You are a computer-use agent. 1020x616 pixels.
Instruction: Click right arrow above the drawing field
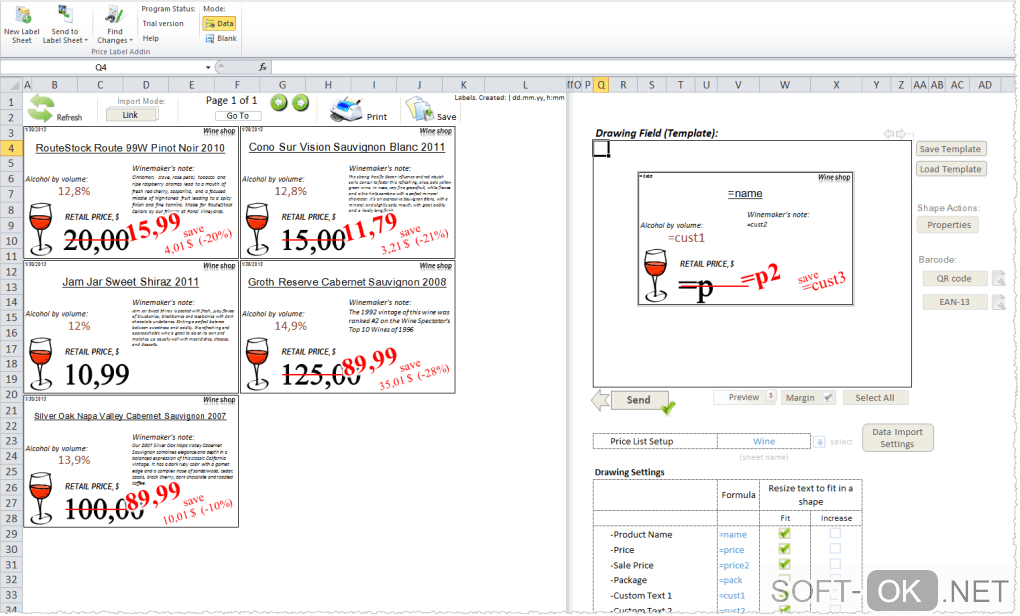pyautogui.click(x=902, y=133)
